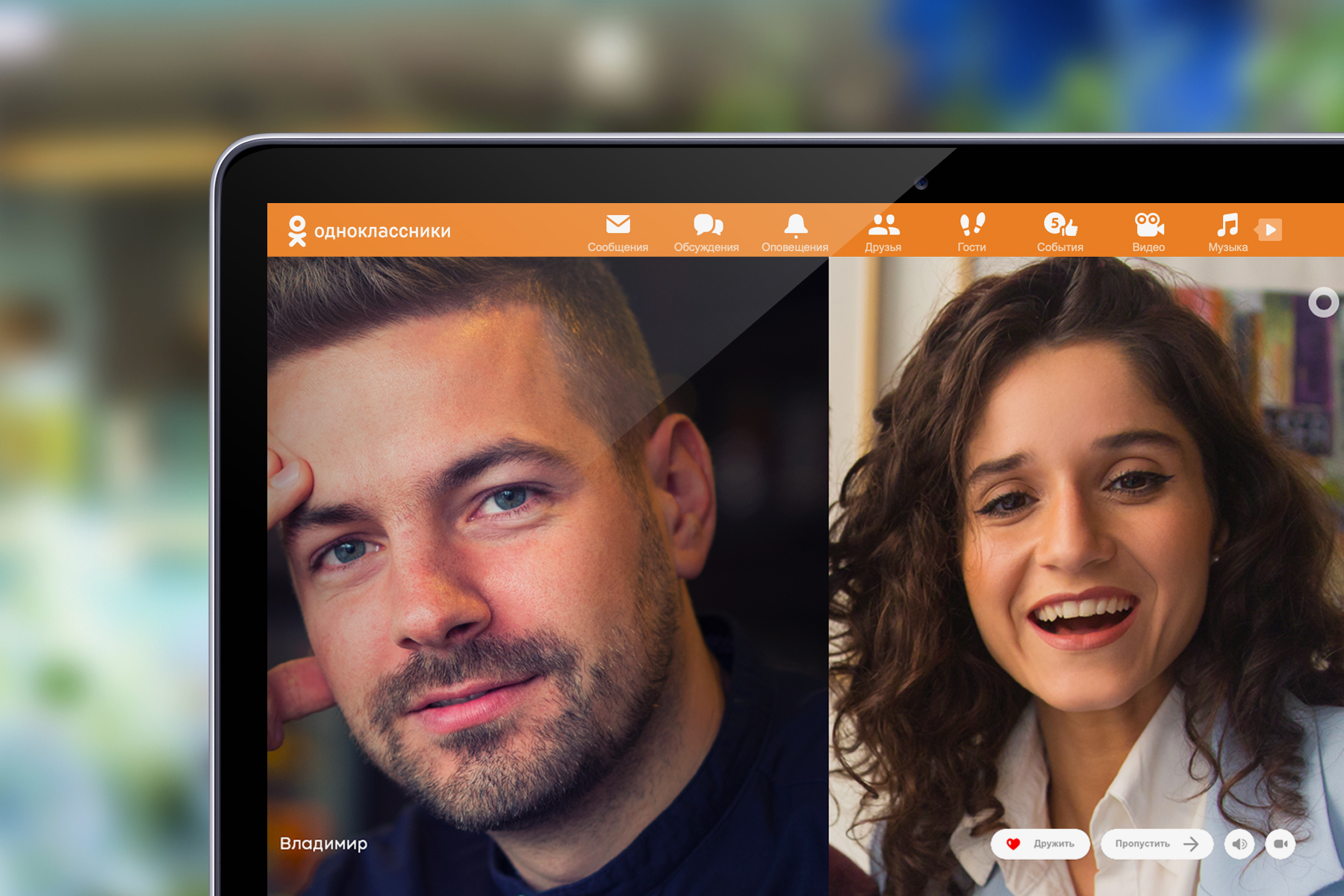Click the name Владимир
Image resolution: width=1344 pixels, height=896 pixels.
point(323,843)
